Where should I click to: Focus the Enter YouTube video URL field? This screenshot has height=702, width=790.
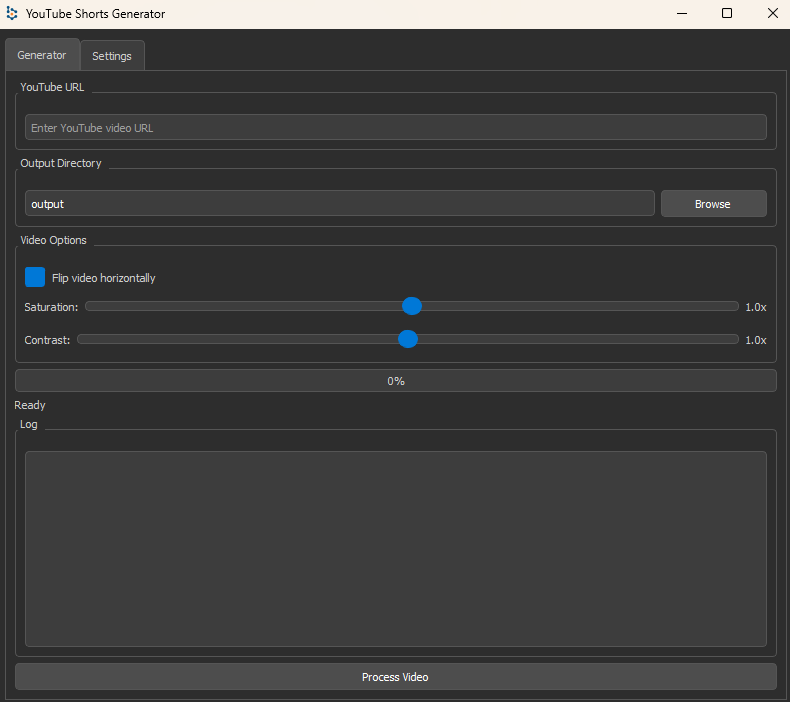tap(396, 127)
